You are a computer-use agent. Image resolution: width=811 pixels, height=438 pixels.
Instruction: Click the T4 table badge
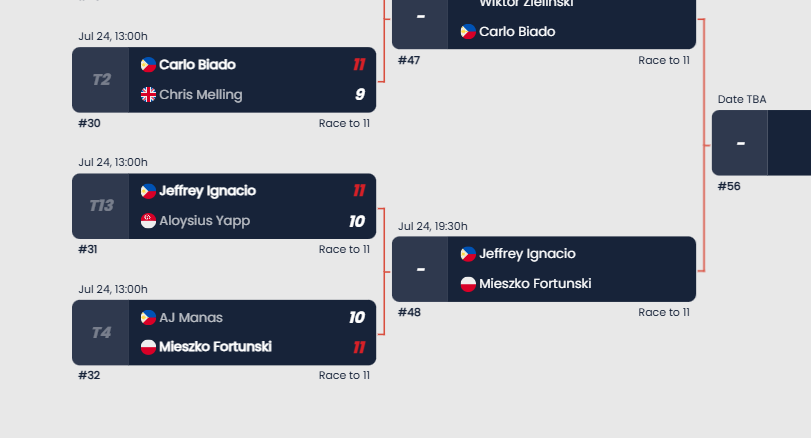point(101,332)
